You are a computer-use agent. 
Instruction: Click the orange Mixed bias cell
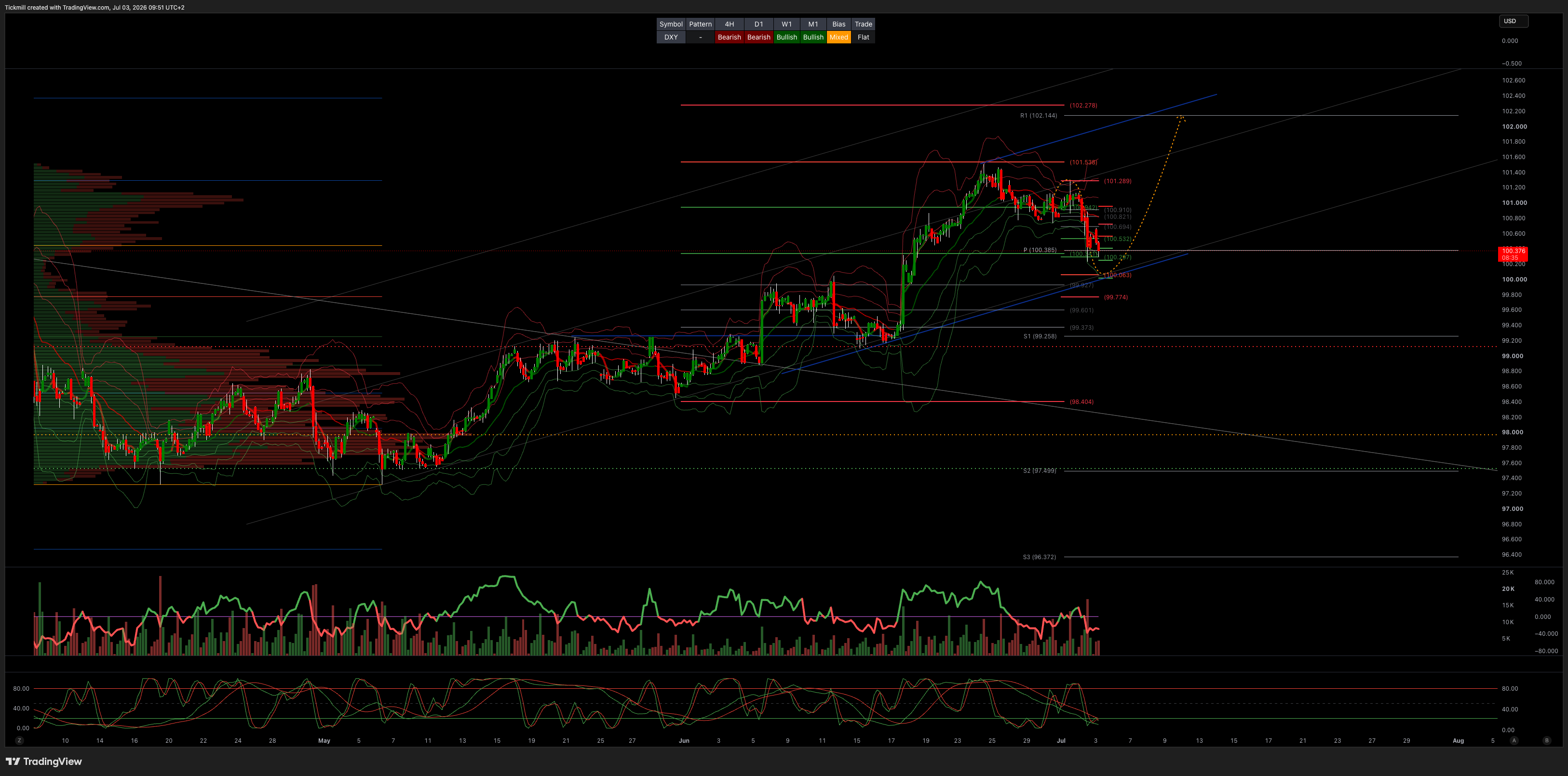(x=839, y=37)
